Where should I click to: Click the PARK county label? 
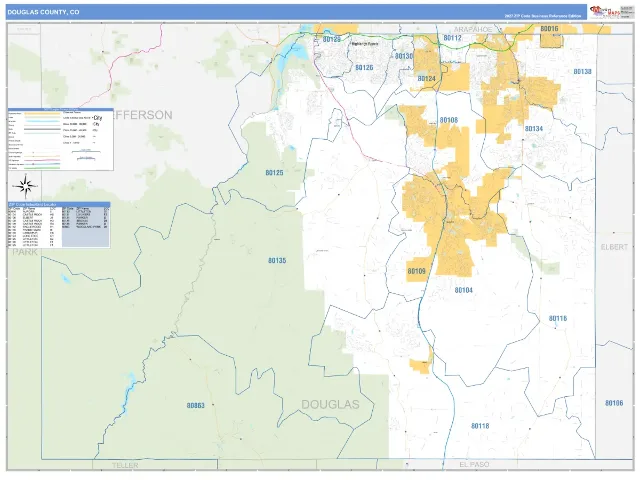[x=25, y=252]
